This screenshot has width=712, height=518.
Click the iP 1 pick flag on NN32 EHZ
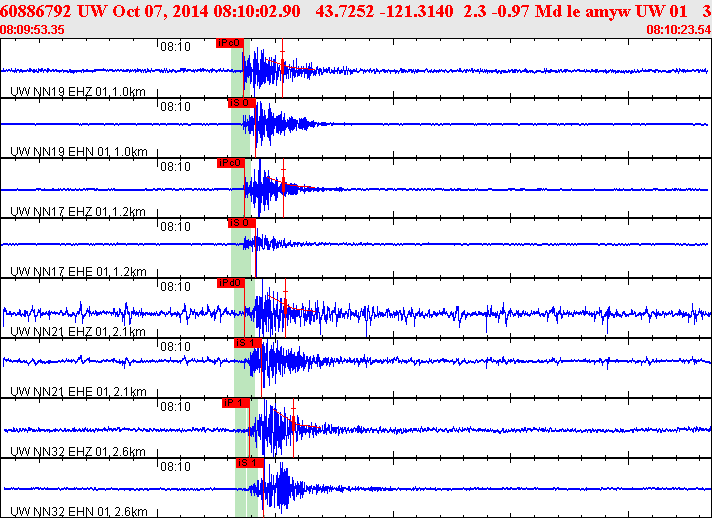coord(236,403)
